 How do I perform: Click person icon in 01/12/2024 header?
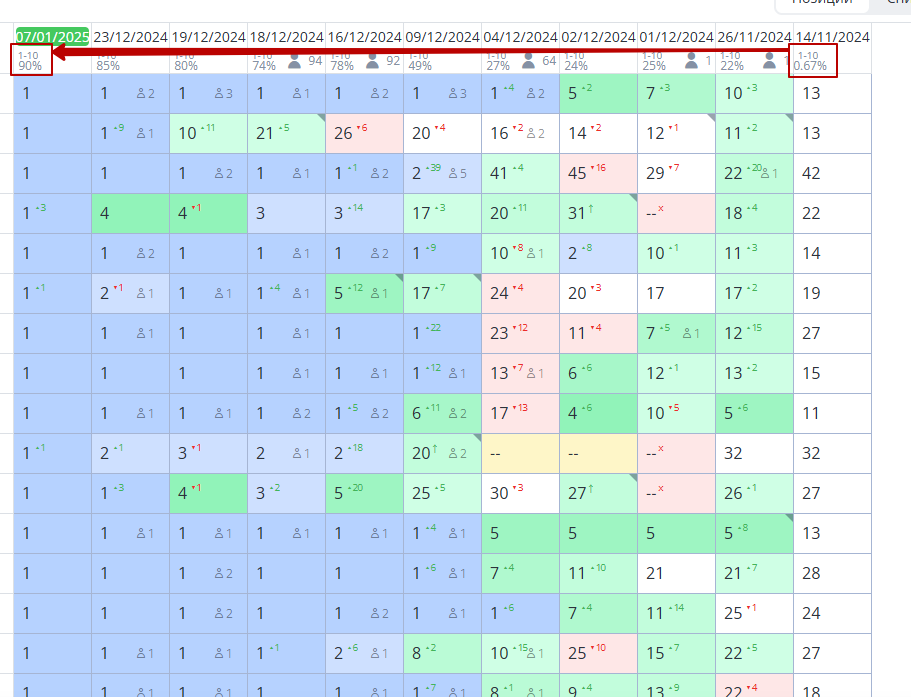pyautogui.click(x=691, y=60)
